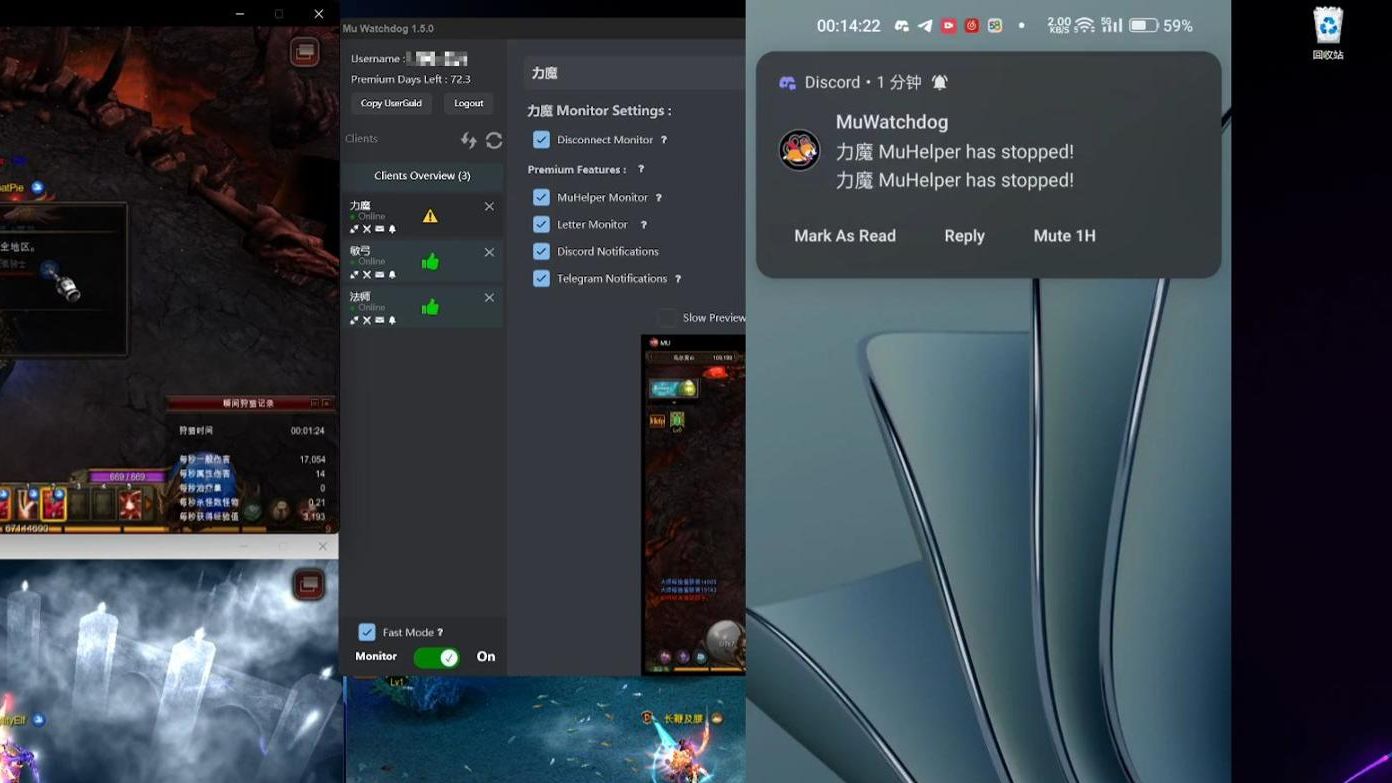Click the help mark next to Premium Features
The width and height of the screenshot is (1392, 783).
641,170
